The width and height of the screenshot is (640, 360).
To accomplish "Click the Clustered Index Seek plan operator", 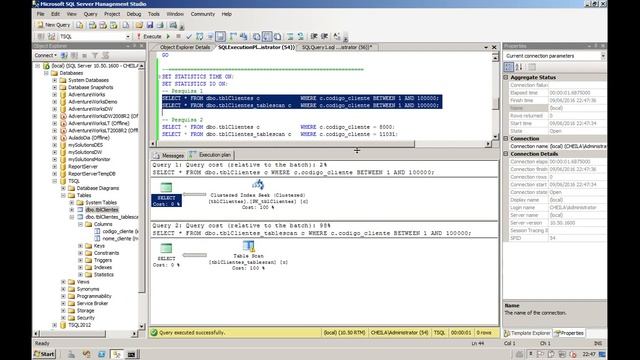I will (x=258, y=196).
